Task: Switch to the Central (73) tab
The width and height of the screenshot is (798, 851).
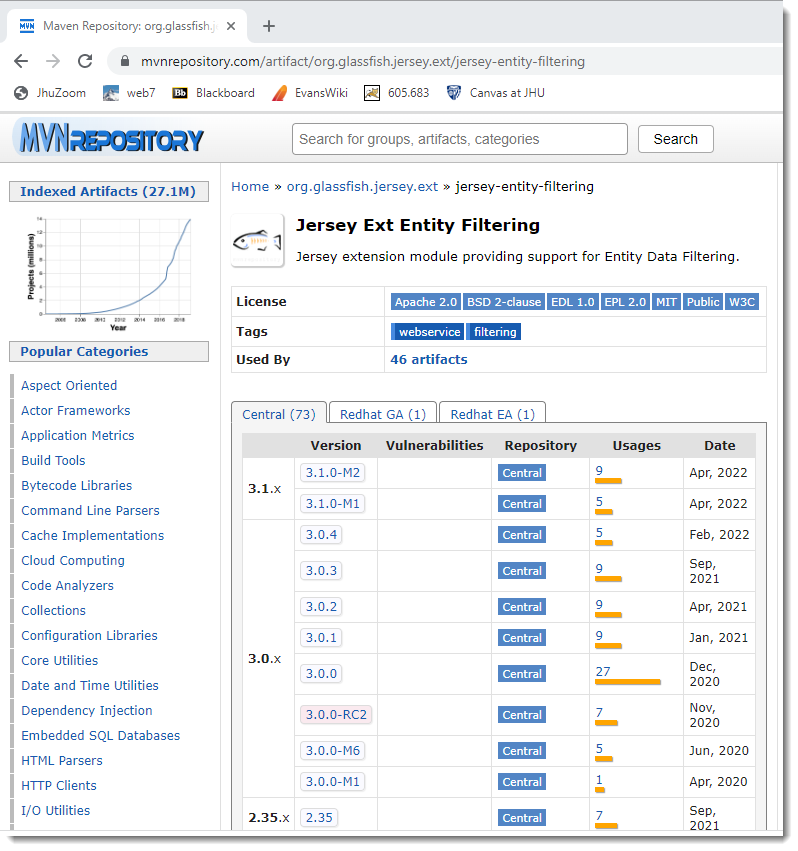Action: coord(279,414)
